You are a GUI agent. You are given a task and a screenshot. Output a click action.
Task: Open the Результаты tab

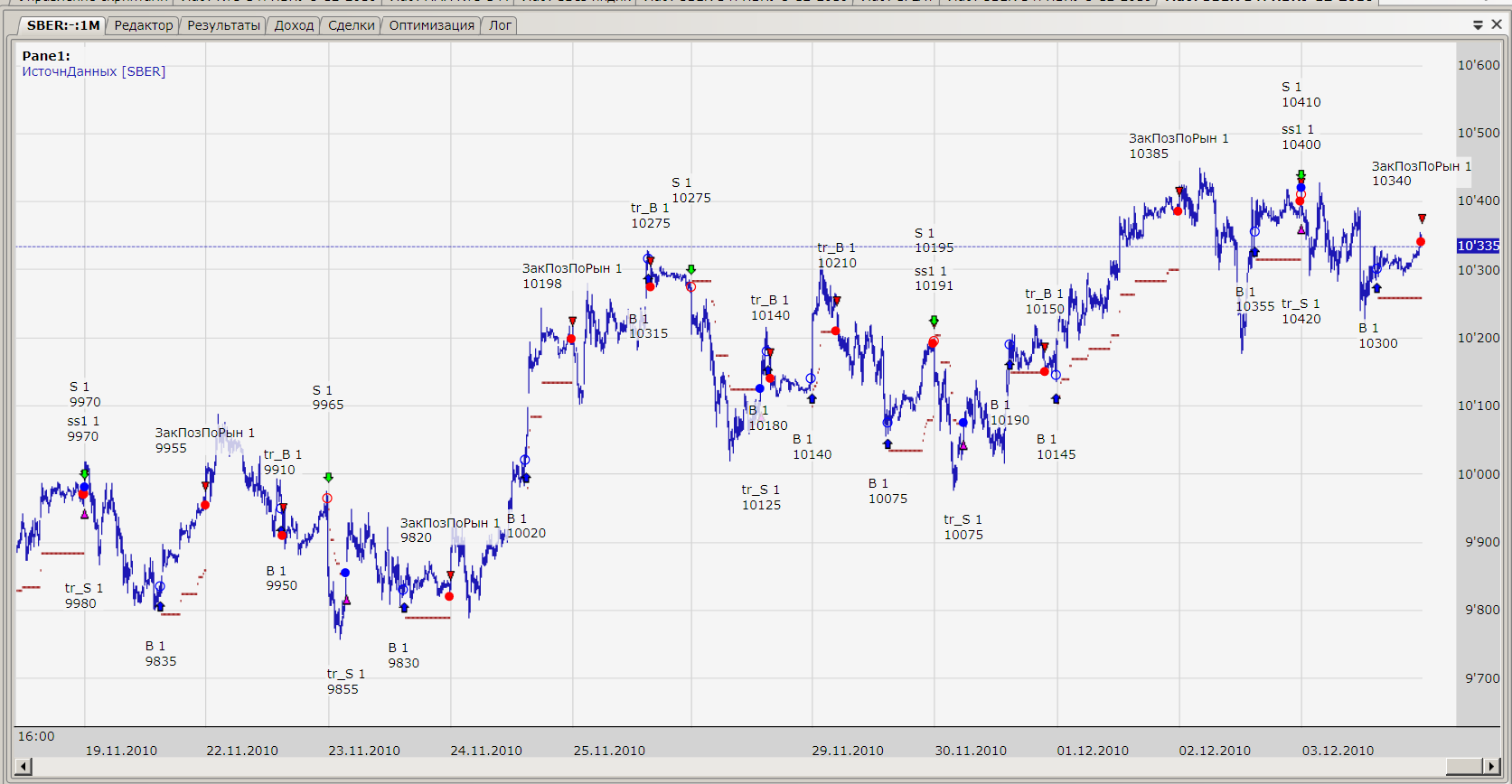(x=223, y=25)
